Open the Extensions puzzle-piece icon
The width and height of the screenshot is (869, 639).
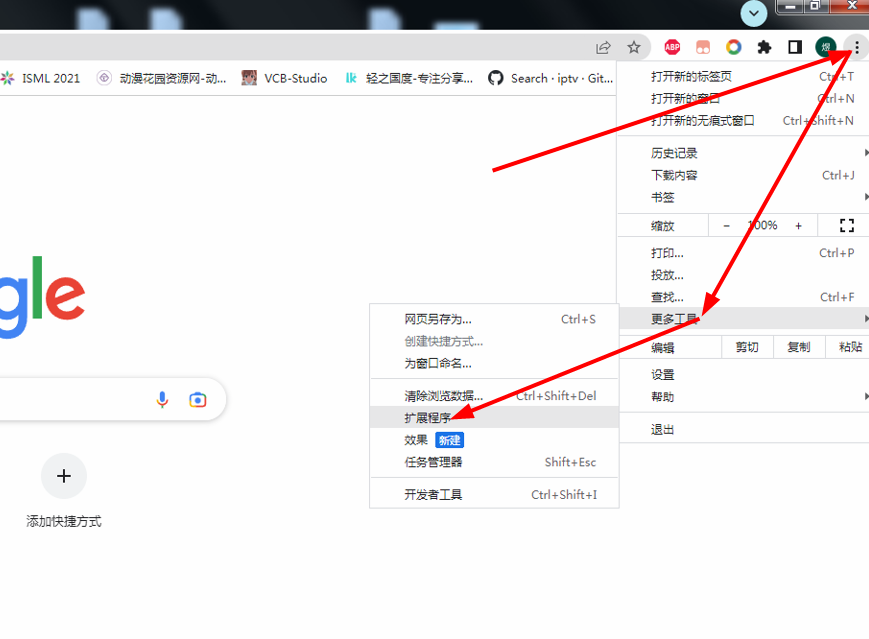click(x=765, y=47)
